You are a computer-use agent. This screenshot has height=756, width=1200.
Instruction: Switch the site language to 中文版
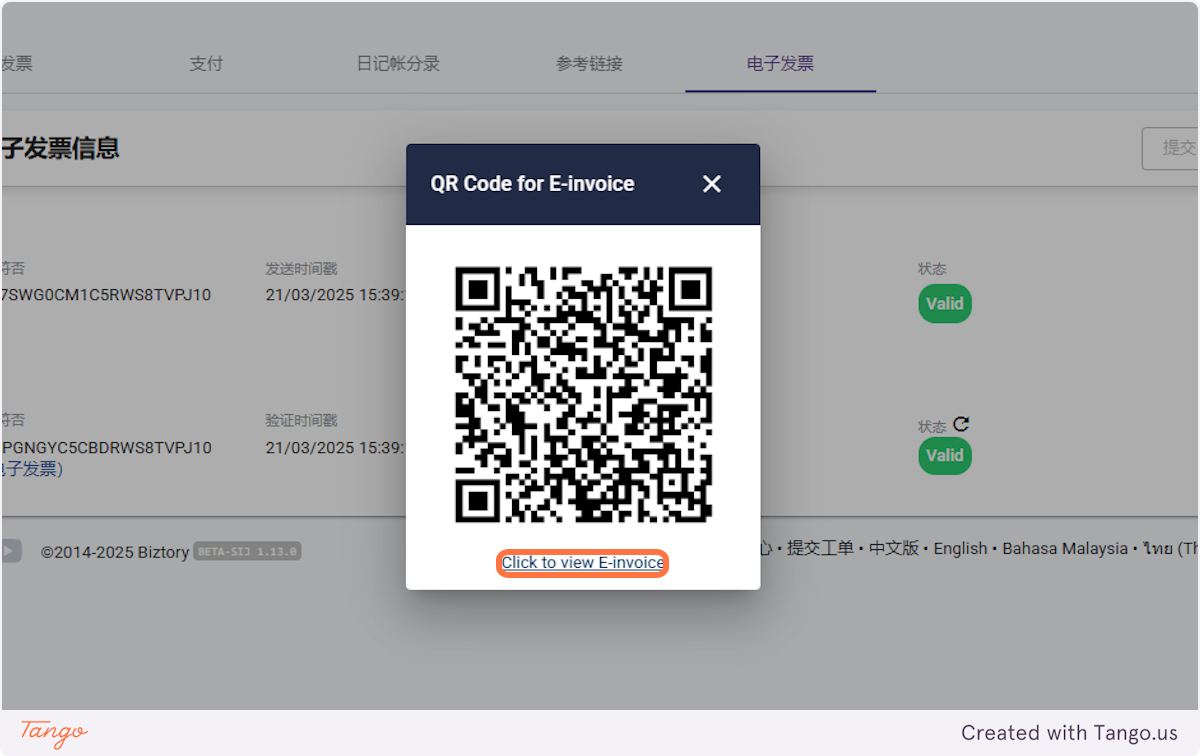[x=894, y=549]
